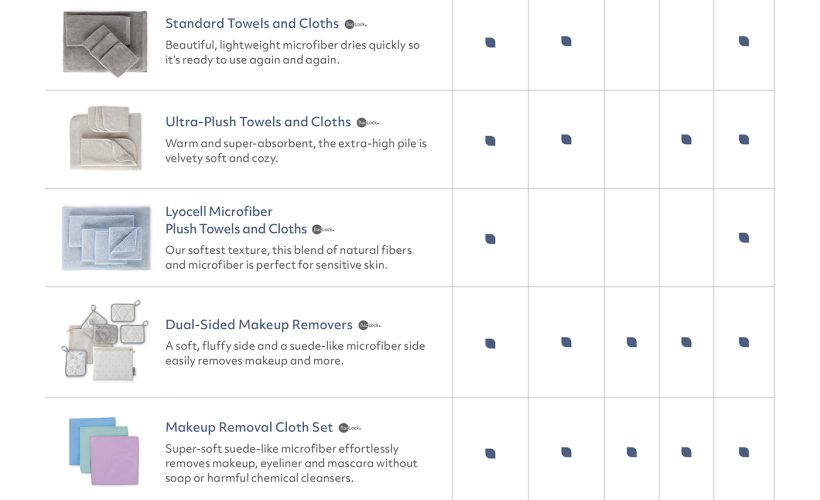The height and width of the screenshot is (500, 820).
Task: Click first-column leaf mark in Standard Towels row
Action: coord(490,42)
